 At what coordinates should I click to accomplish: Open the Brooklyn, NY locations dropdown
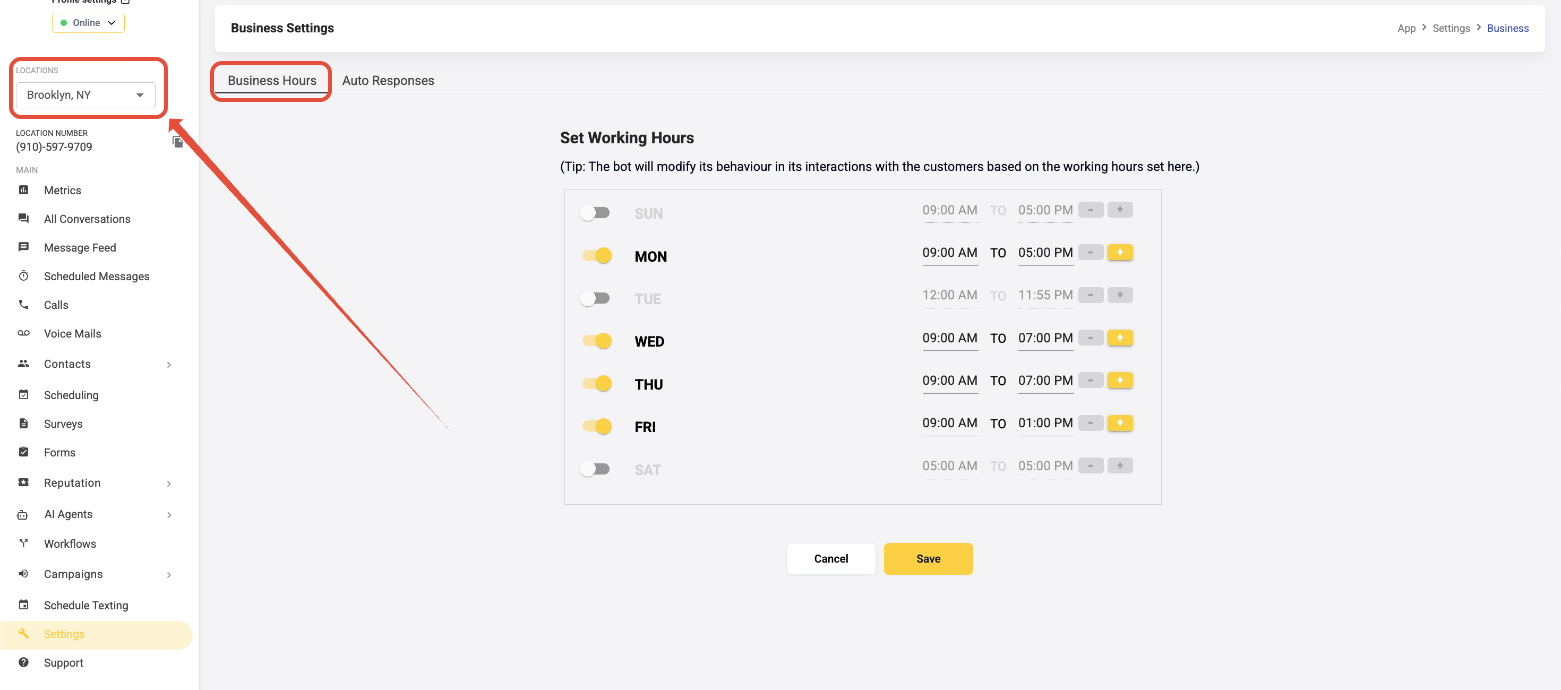86,96
